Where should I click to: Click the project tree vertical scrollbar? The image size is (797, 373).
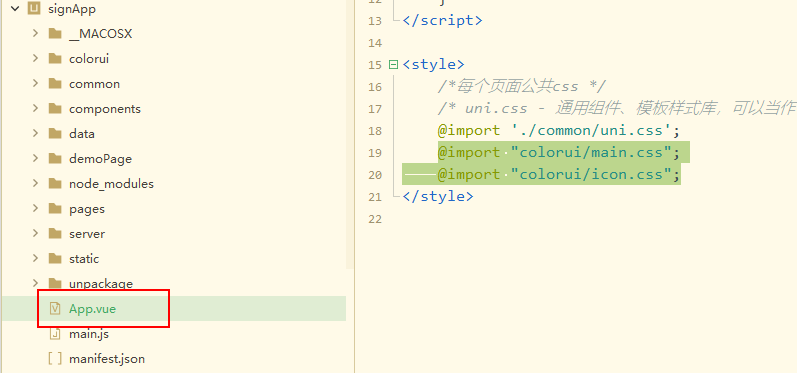click(350, 134)
